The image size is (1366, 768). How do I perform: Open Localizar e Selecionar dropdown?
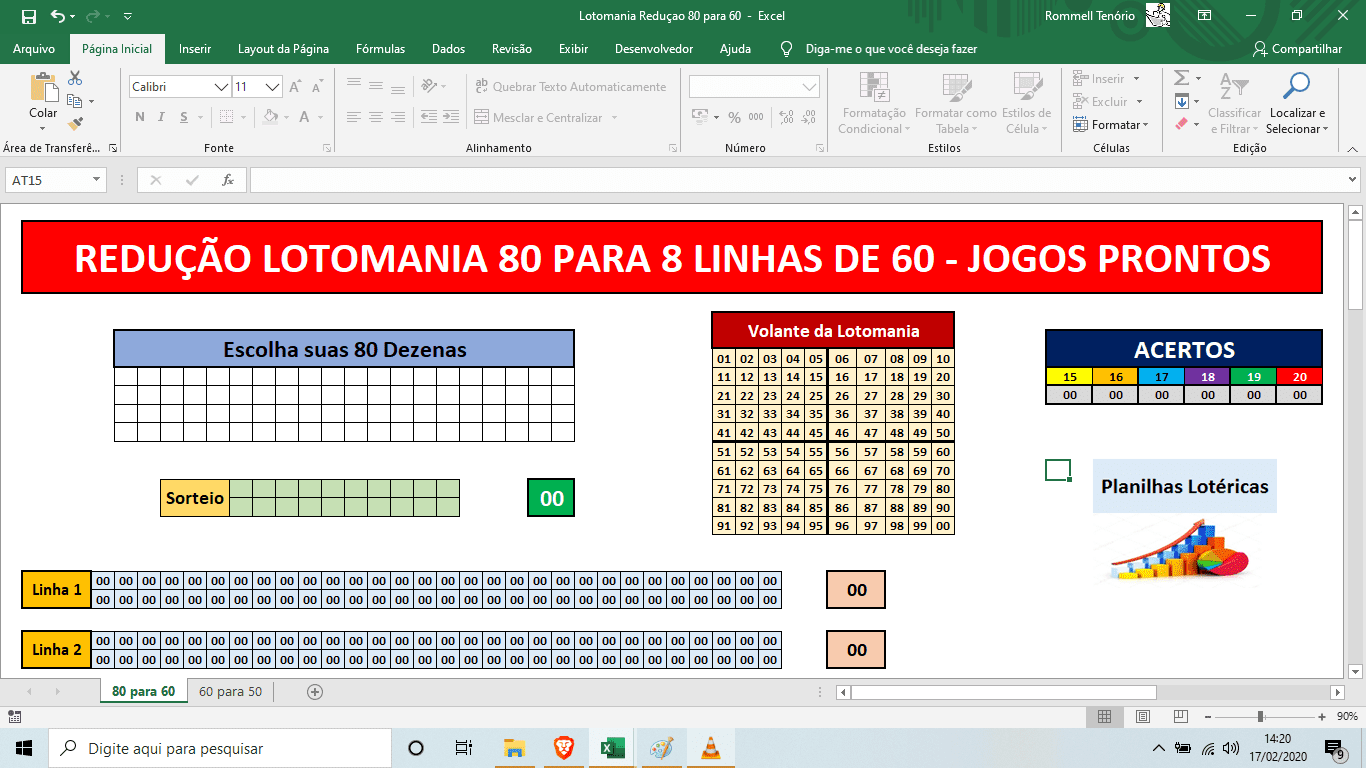click(1297, 103)
